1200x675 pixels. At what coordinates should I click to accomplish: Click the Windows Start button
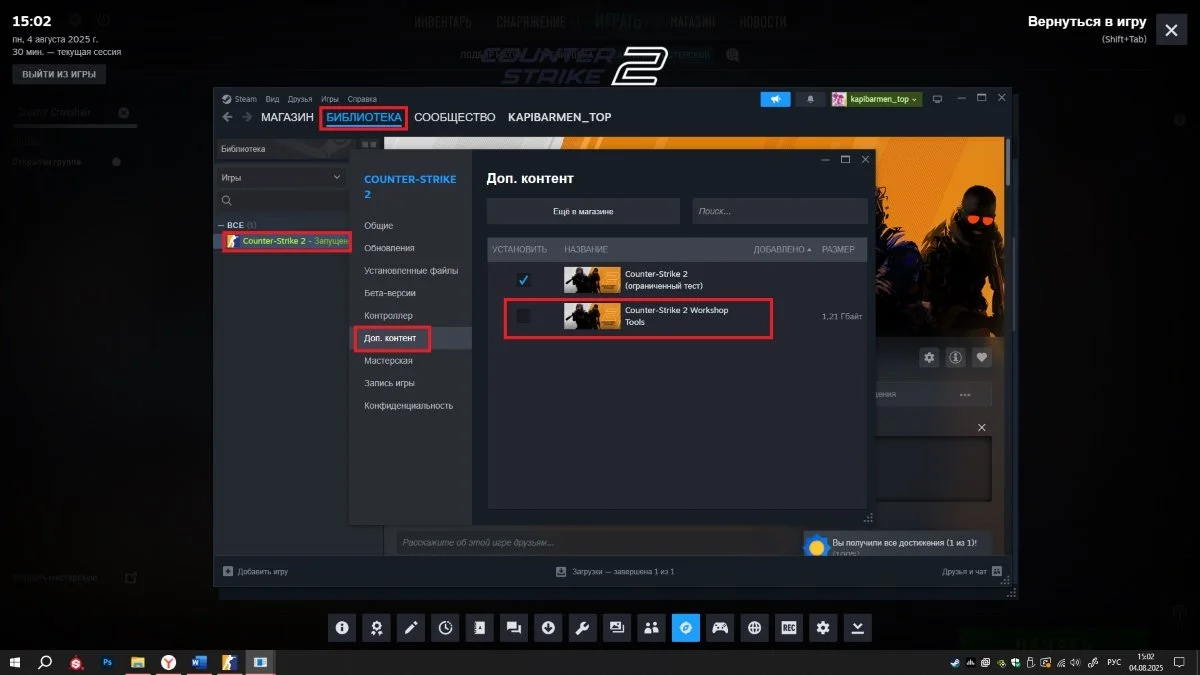tap(16, 662)
